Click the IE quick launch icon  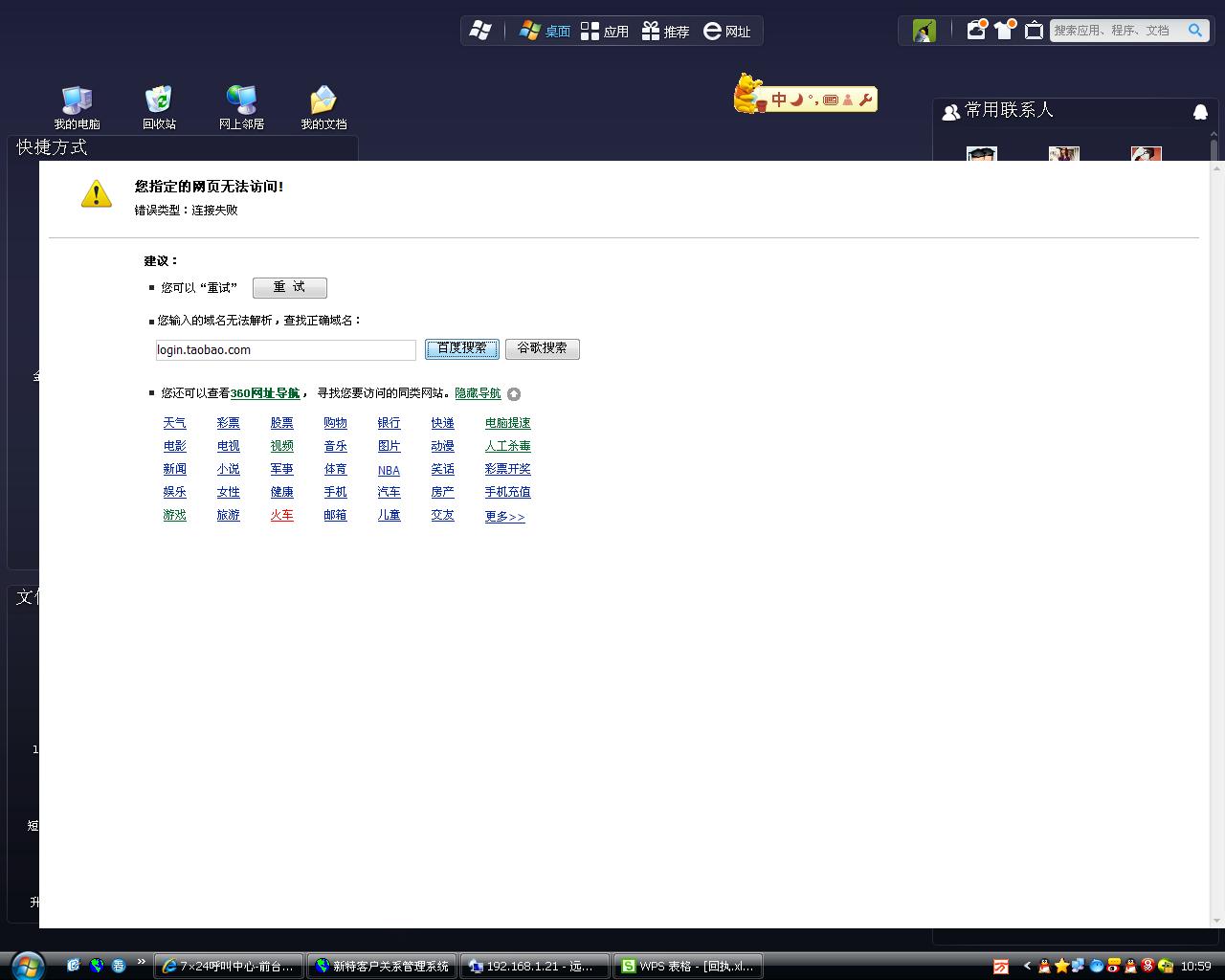coord(73,966)
